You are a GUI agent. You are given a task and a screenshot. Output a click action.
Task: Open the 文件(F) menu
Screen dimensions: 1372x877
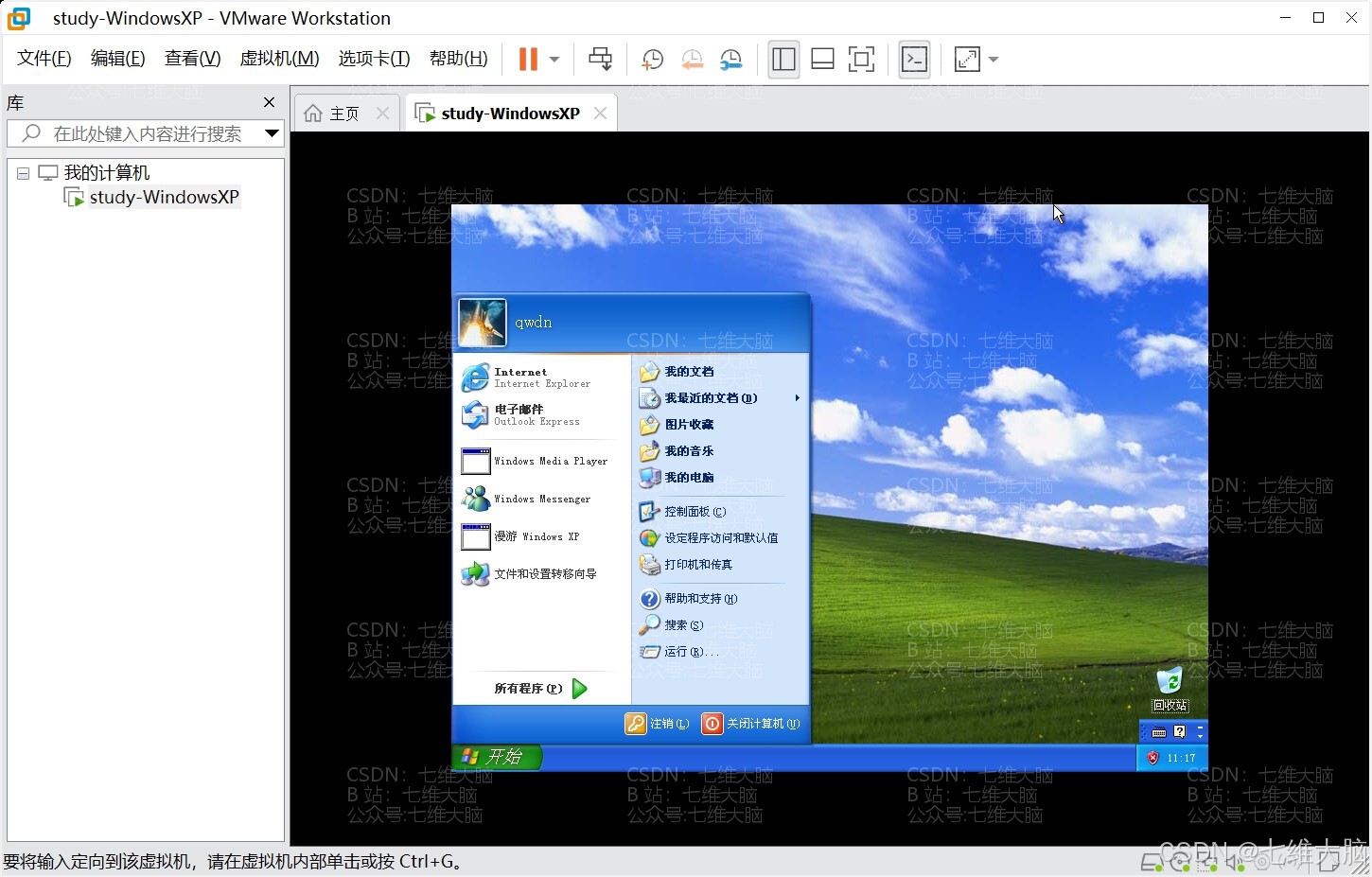[x=44, y=59]
